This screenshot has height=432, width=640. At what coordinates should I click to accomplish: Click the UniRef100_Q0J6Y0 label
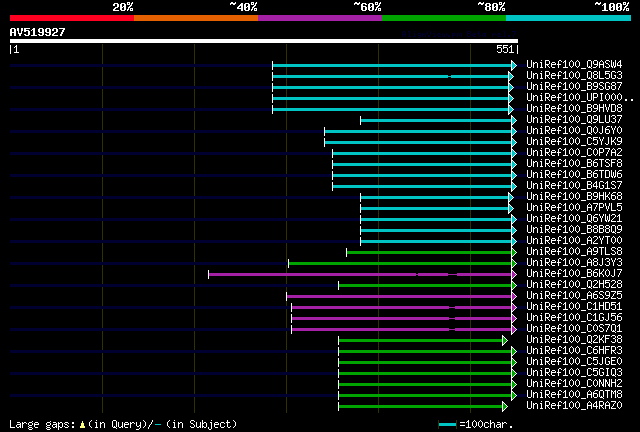click(574, 131)
